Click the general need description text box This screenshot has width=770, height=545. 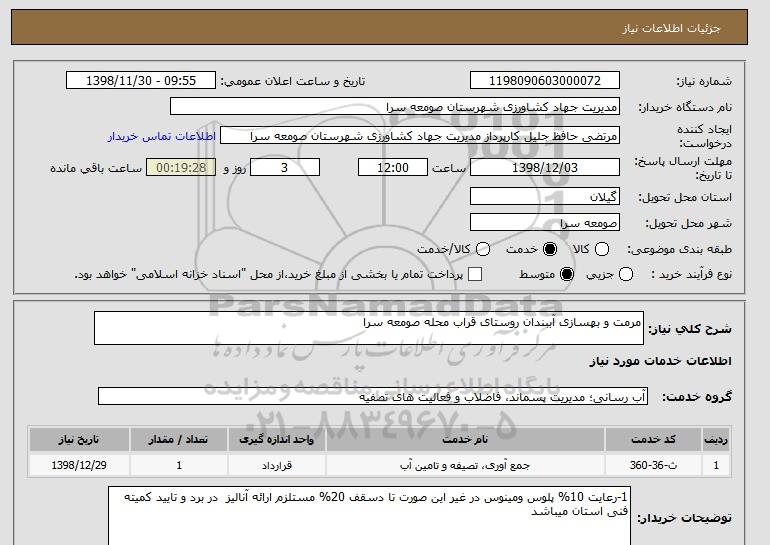[x=369, y=328]
